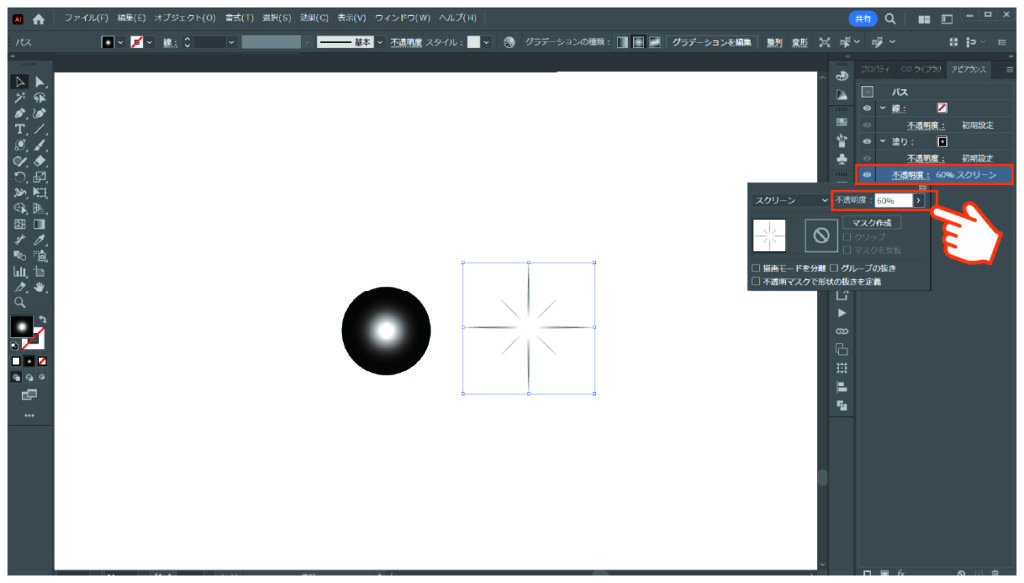
Task: Pick the Column Graph tool
Action: [x=20, y=272]
